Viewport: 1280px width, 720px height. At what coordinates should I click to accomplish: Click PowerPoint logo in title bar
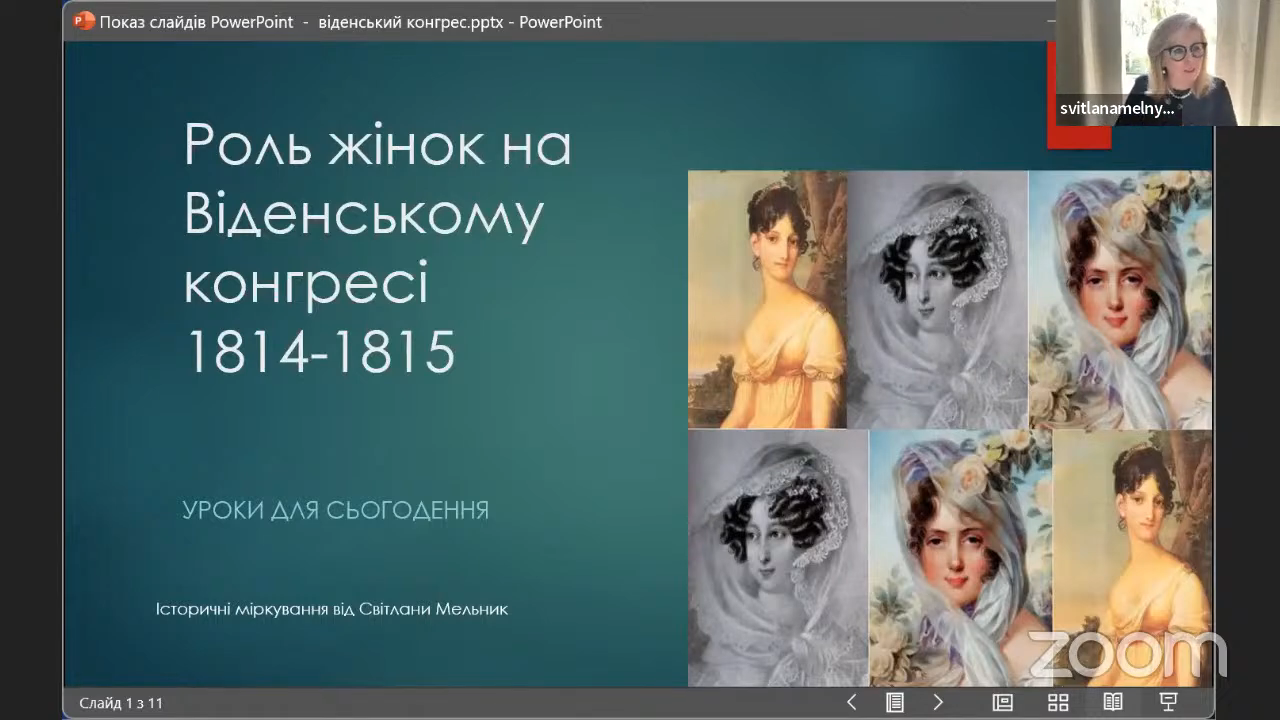point(84,21)
